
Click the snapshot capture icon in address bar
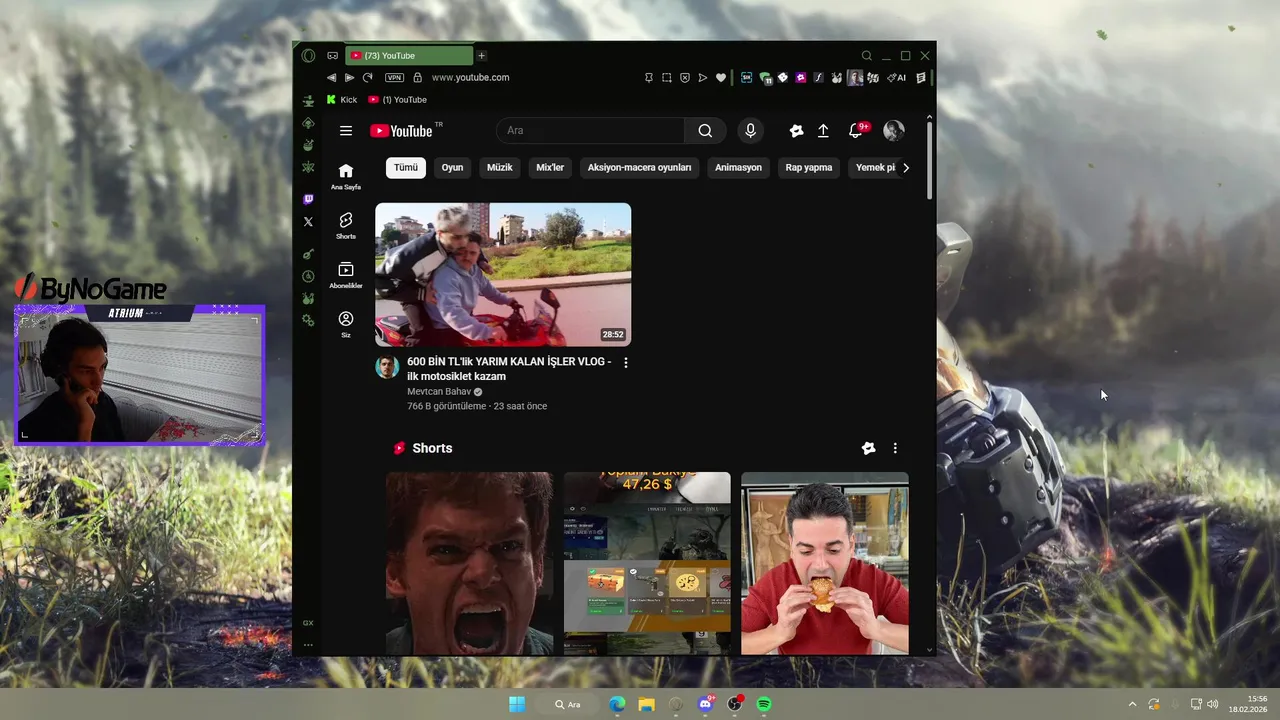coord(667,77)
